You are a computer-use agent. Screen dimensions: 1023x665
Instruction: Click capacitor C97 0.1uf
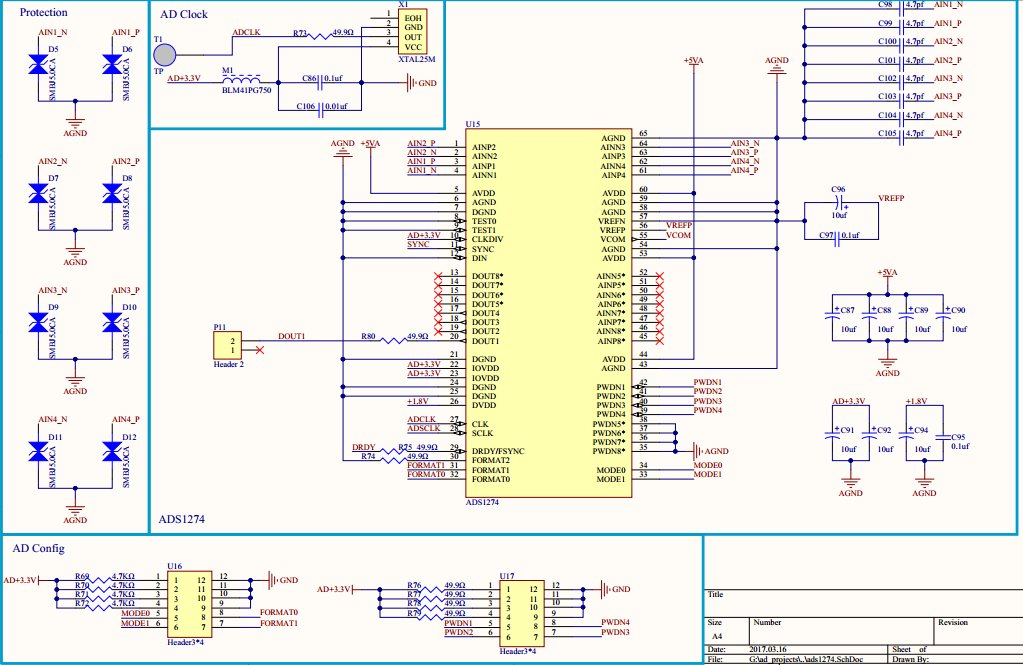click(x=837, y=240)
